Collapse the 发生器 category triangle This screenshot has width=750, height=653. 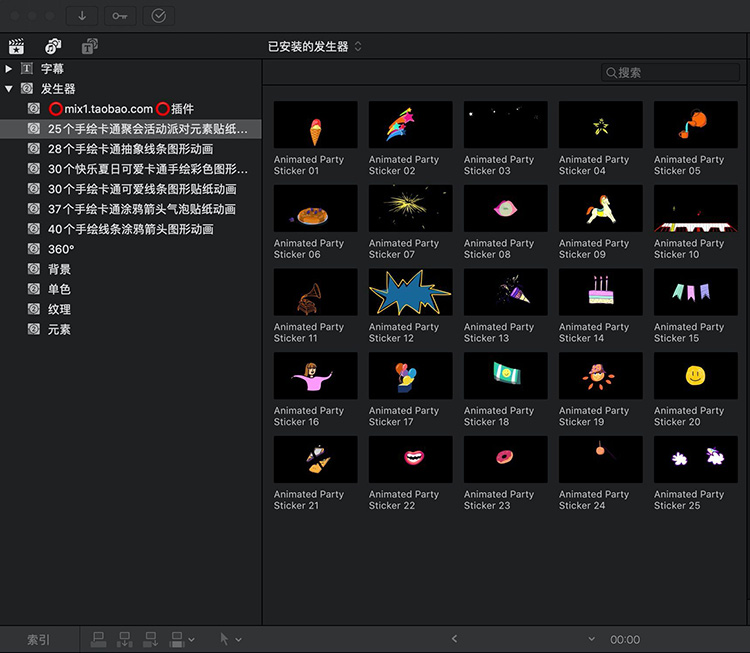9,89
